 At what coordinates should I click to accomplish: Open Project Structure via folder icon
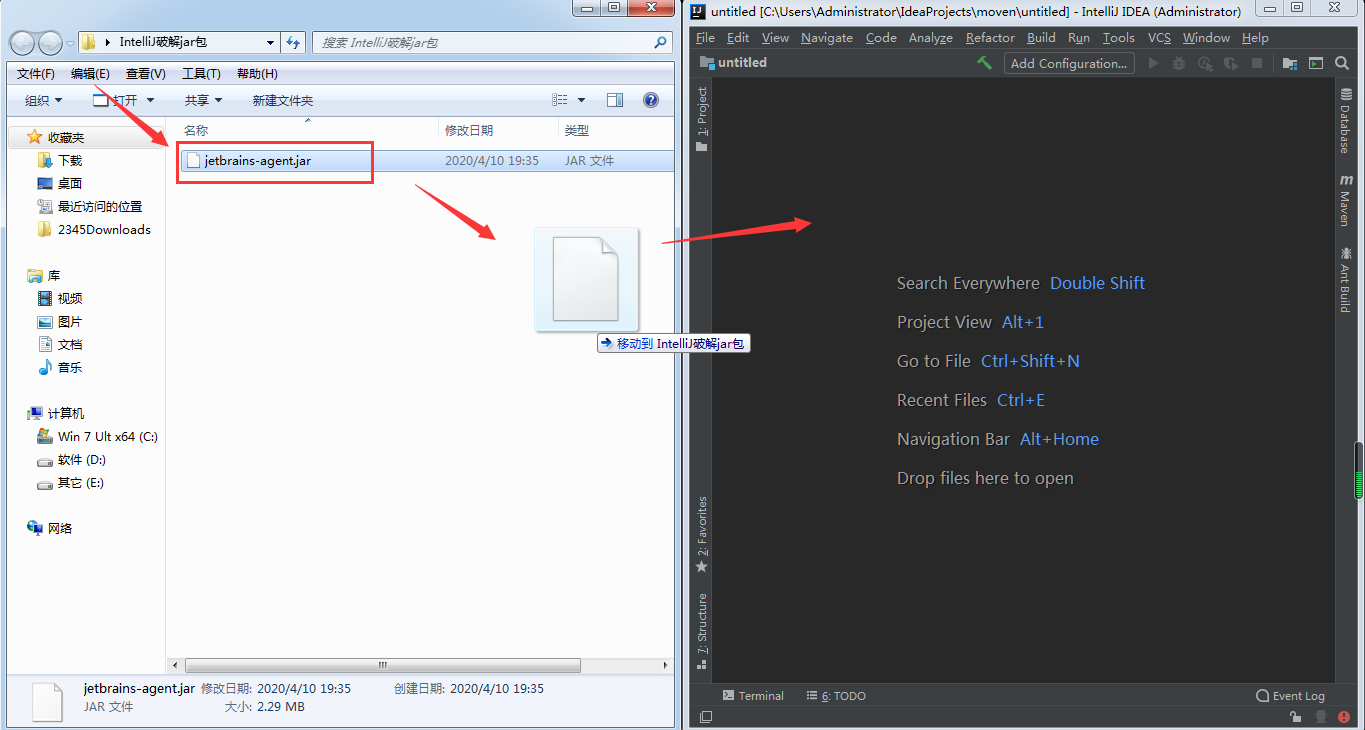1290,63
